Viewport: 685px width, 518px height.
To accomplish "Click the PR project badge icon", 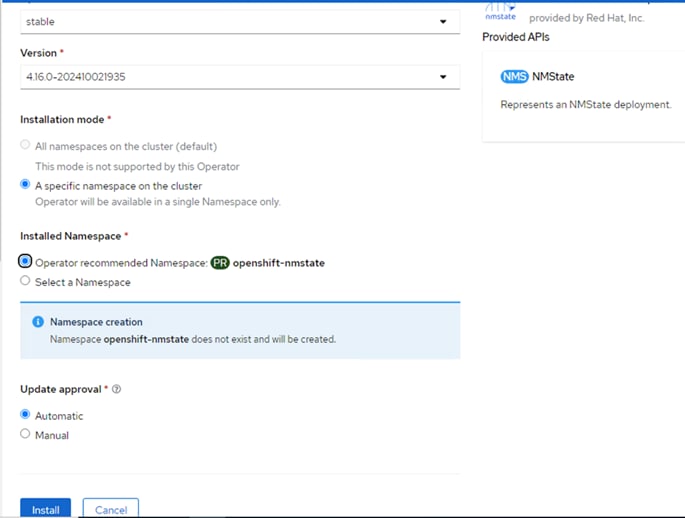I will [x=220, y=263].
